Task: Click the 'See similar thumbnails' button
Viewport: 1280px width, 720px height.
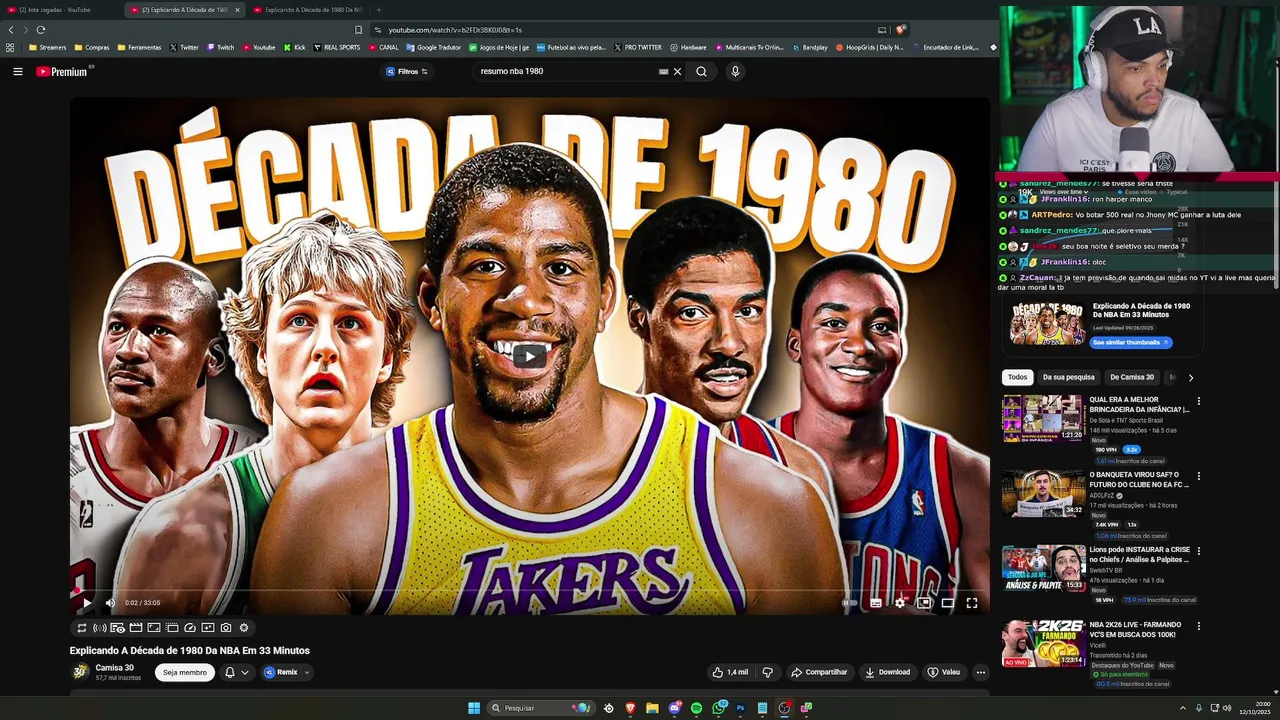Action: (1130, 342)
